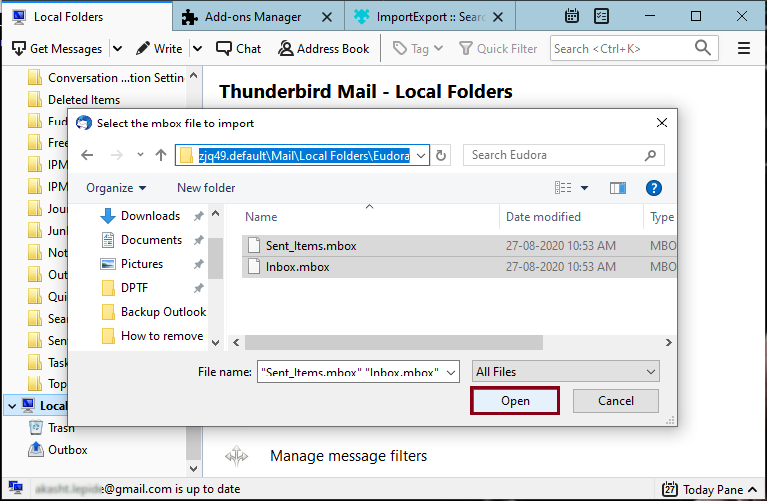
Task: Open Downloads in quick access
Action: pyautogui.click(x=150, y=216)
